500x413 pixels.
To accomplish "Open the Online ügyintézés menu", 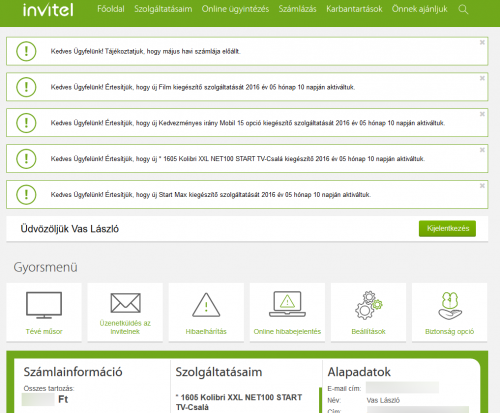I will pos(235,9).
